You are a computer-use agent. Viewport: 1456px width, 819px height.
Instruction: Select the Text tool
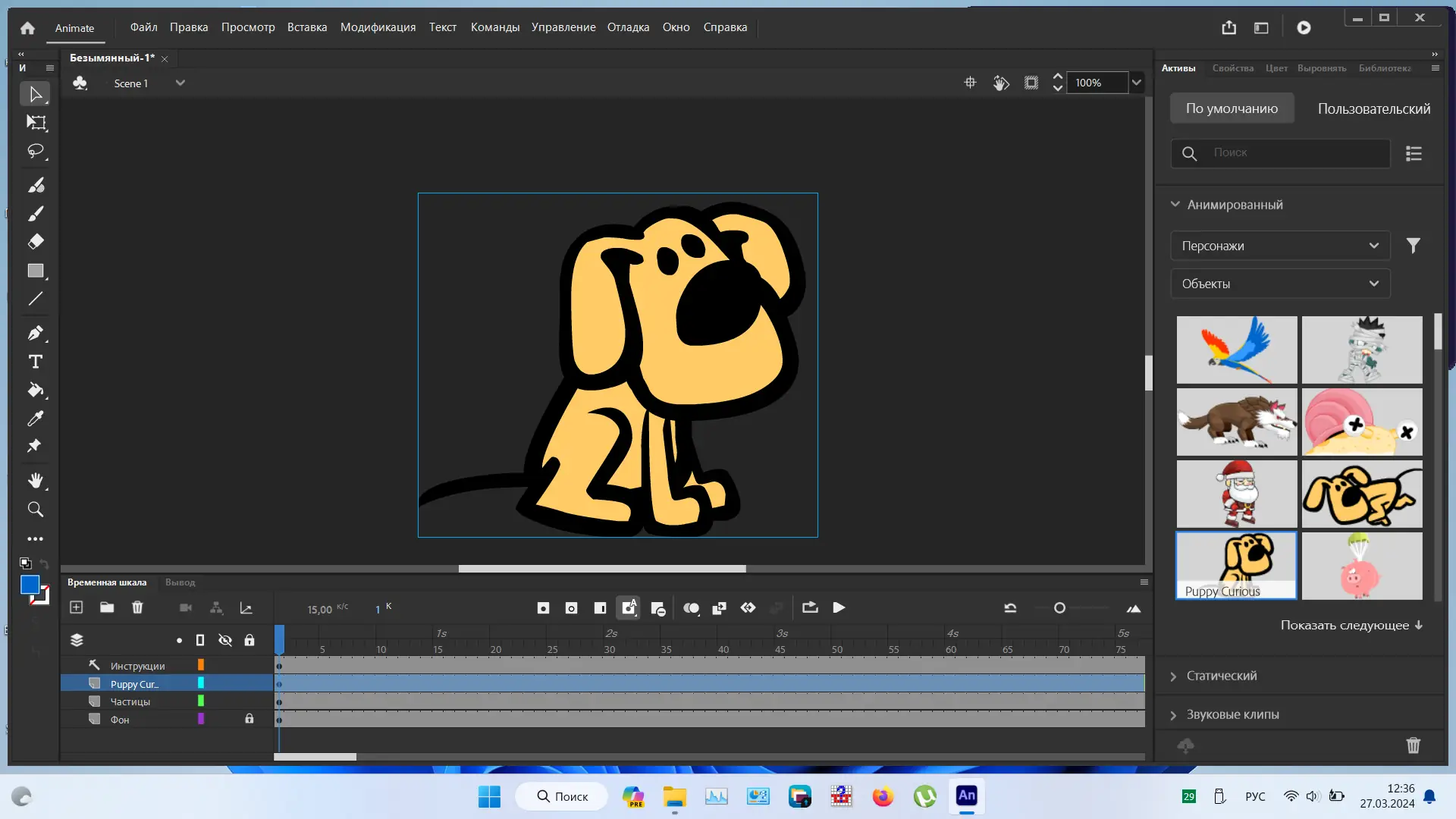(x=35, y=362)
